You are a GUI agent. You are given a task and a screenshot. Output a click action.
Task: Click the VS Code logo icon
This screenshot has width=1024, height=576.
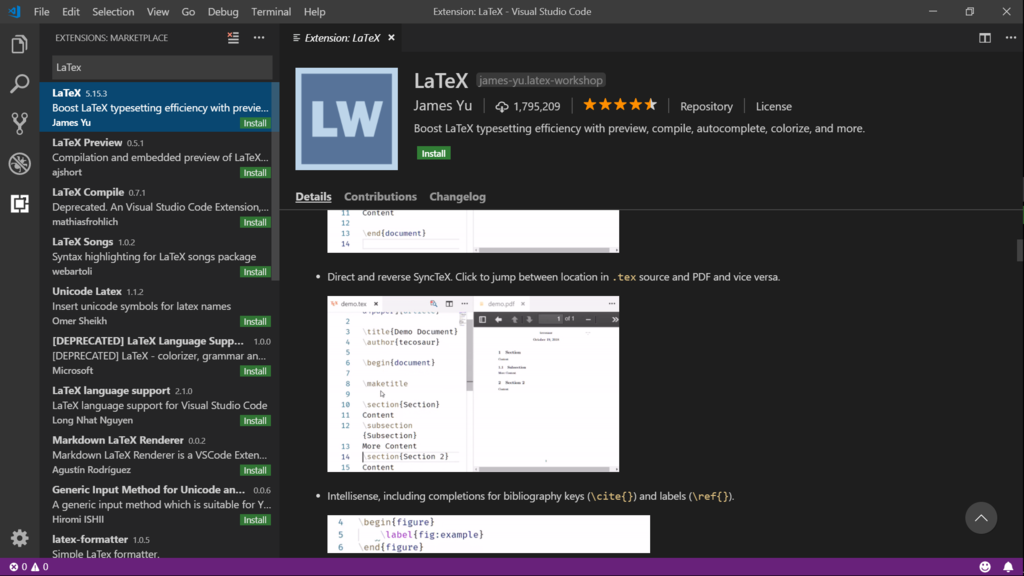[14, 12]
